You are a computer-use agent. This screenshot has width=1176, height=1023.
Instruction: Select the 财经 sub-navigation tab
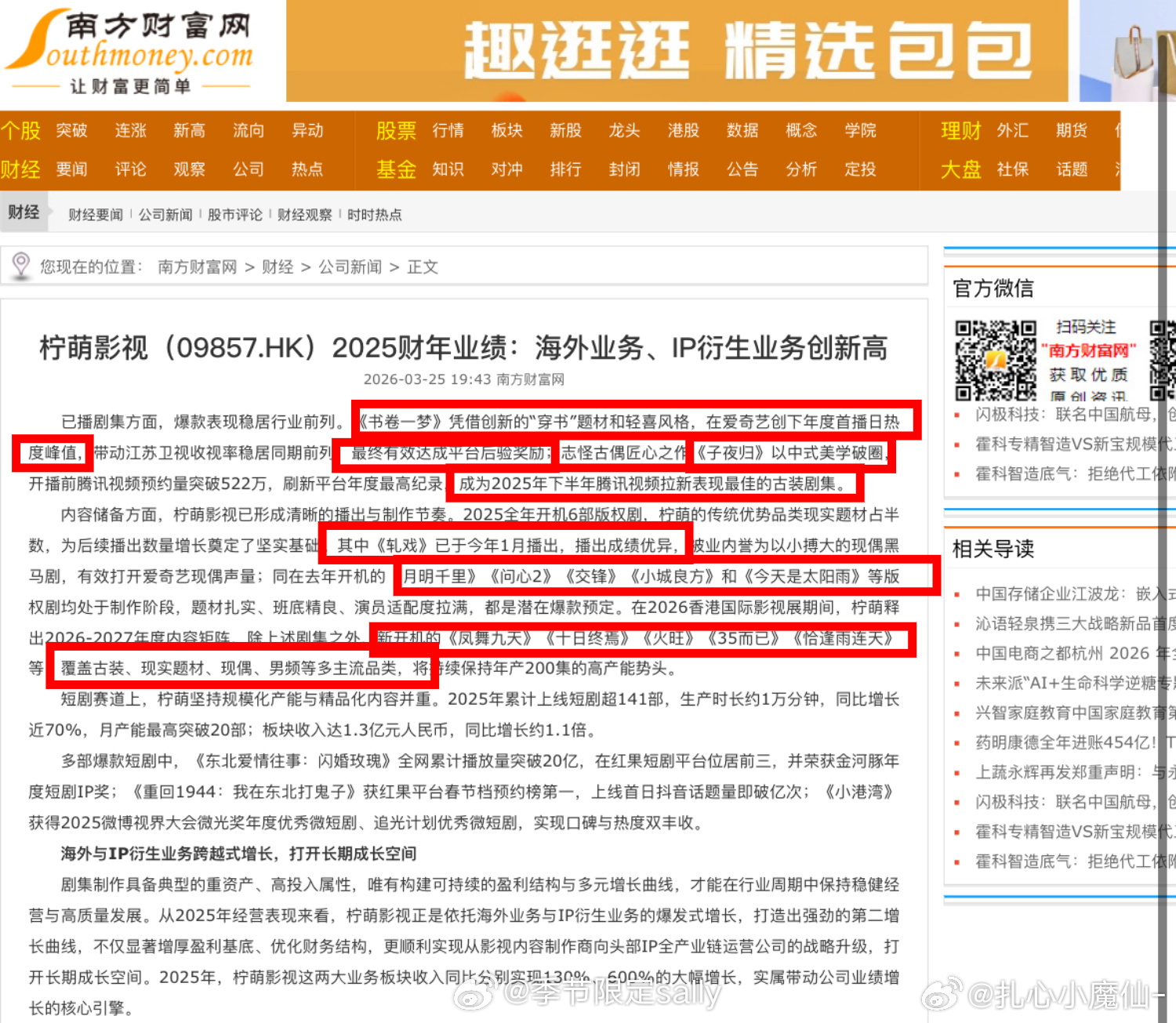[x=24, y=212]
